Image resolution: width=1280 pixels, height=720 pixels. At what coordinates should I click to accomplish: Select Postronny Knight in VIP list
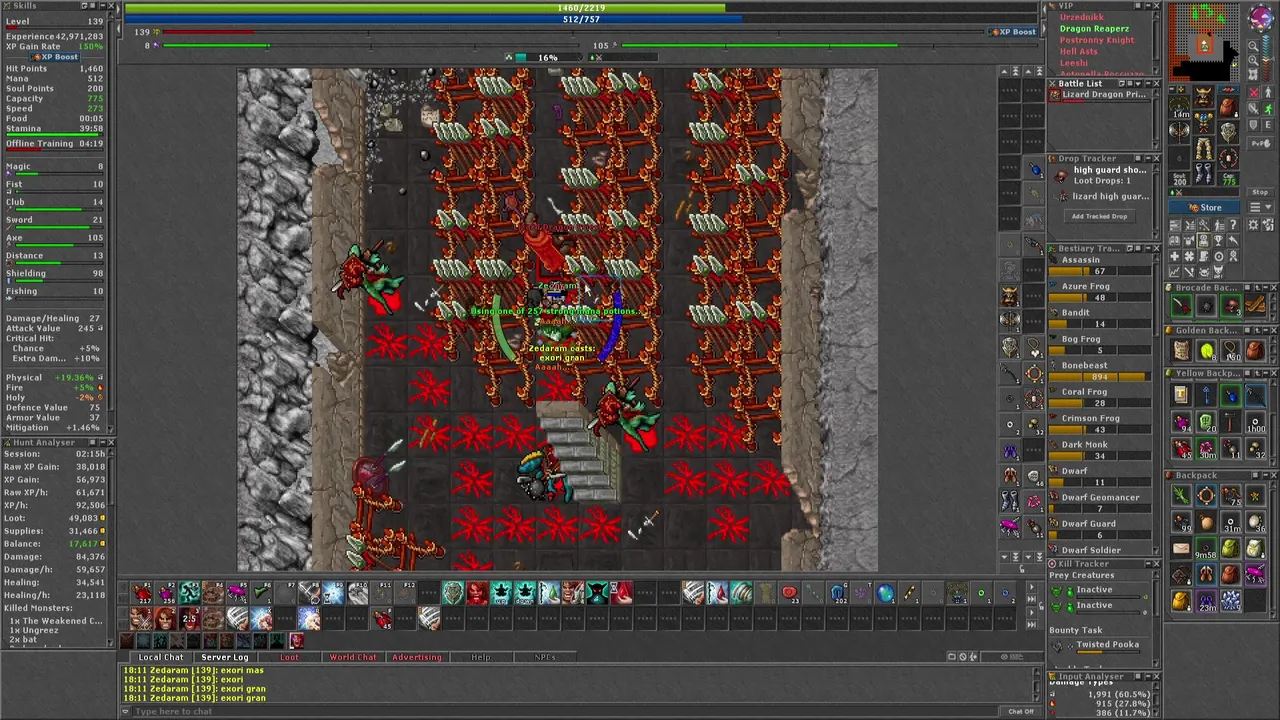pyautogui.click(x=1097, y=40)
